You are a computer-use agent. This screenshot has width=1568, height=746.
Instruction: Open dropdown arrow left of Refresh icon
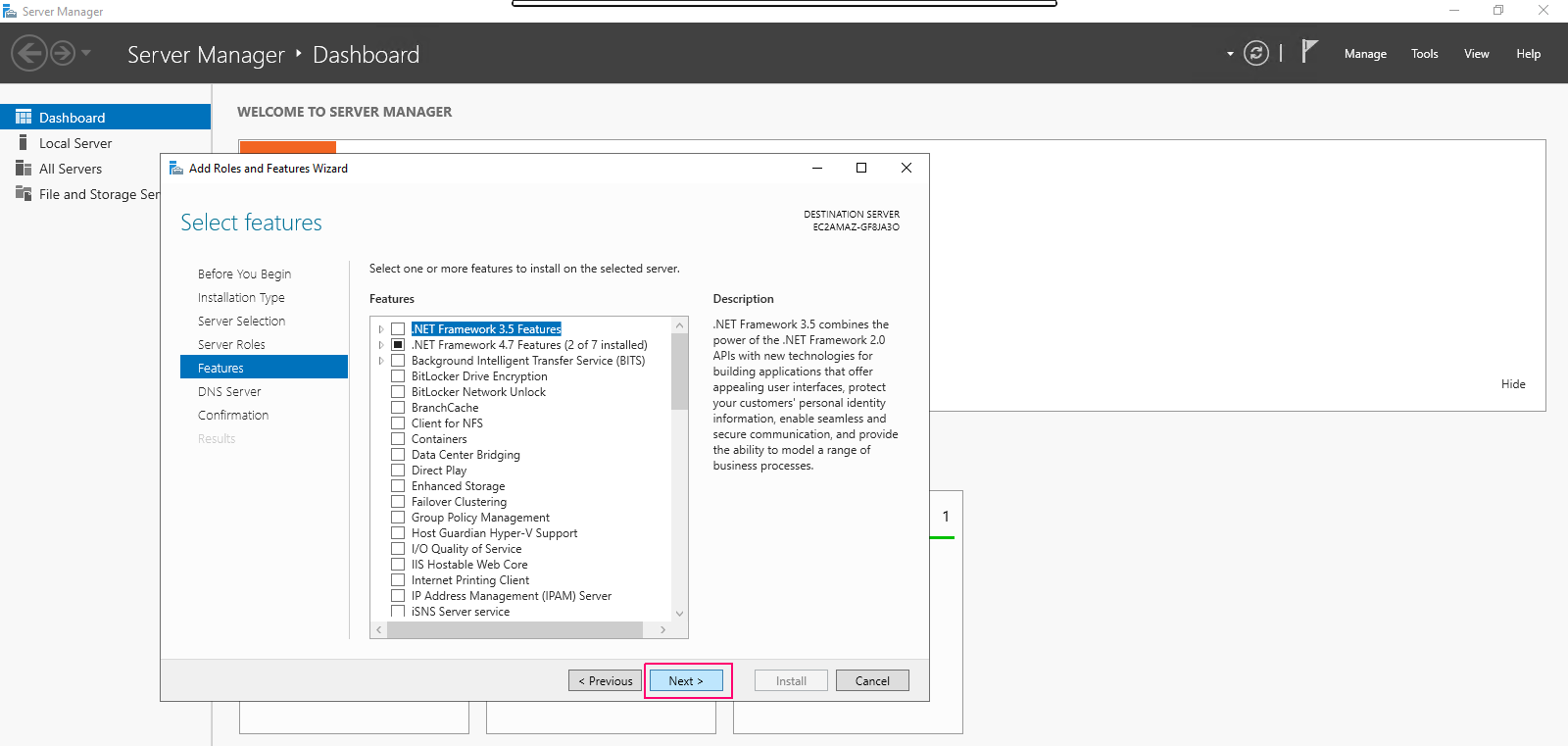point(1230,54)
